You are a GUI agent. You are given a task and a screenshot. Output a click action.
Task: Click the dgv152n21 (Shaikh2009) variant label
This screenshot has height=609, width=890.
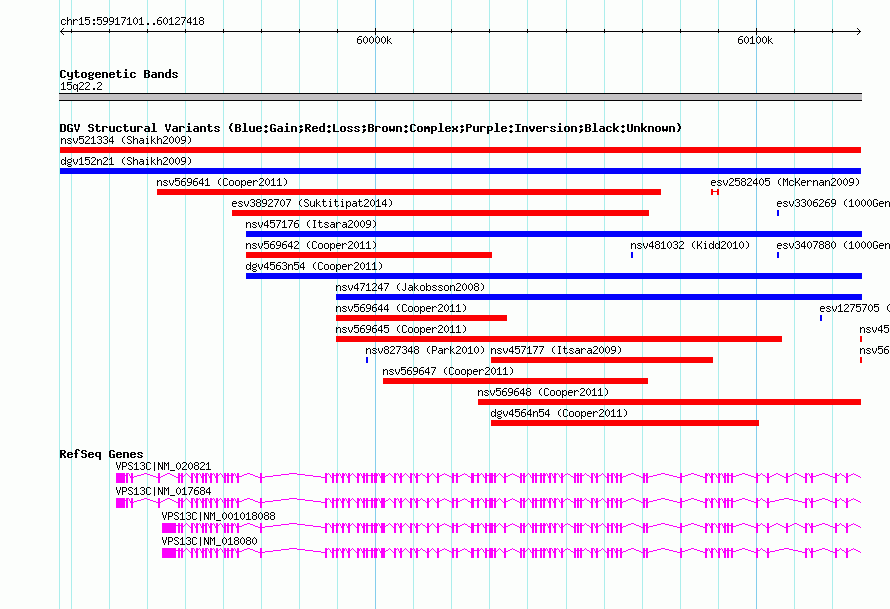(x=126, y=161)
